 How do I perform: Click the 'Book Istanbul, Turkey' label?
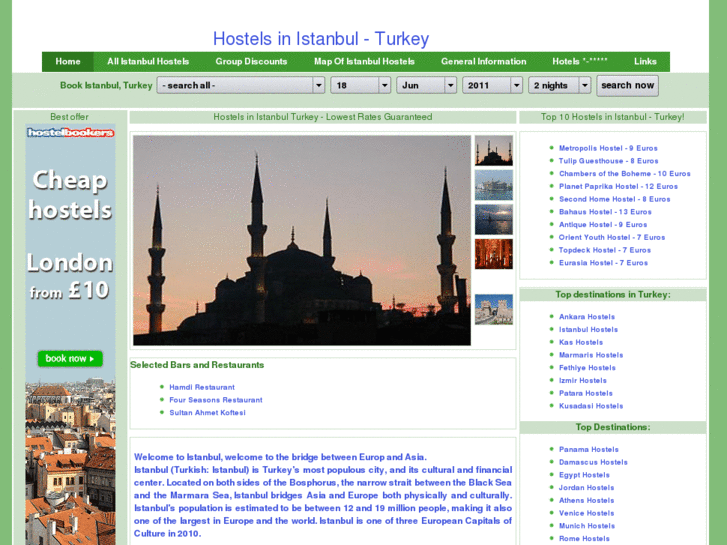pos(106,85)
